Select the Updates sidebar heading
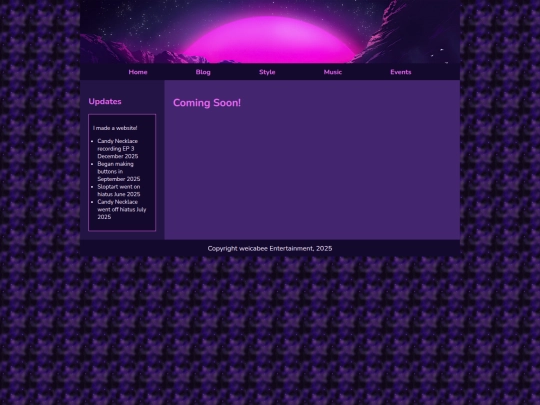The height and width of the screenshot is (405, 540). coord(105,102)
